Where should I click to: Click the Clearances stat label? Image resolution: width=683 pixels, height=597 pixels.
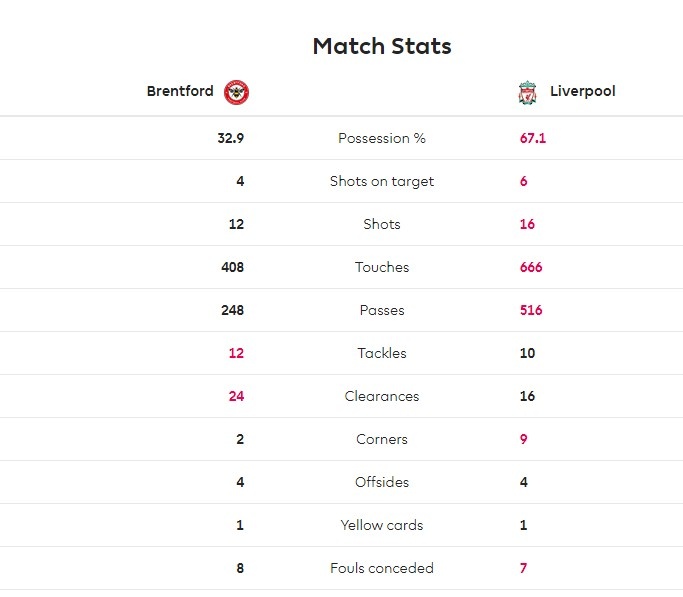point(382,396)
